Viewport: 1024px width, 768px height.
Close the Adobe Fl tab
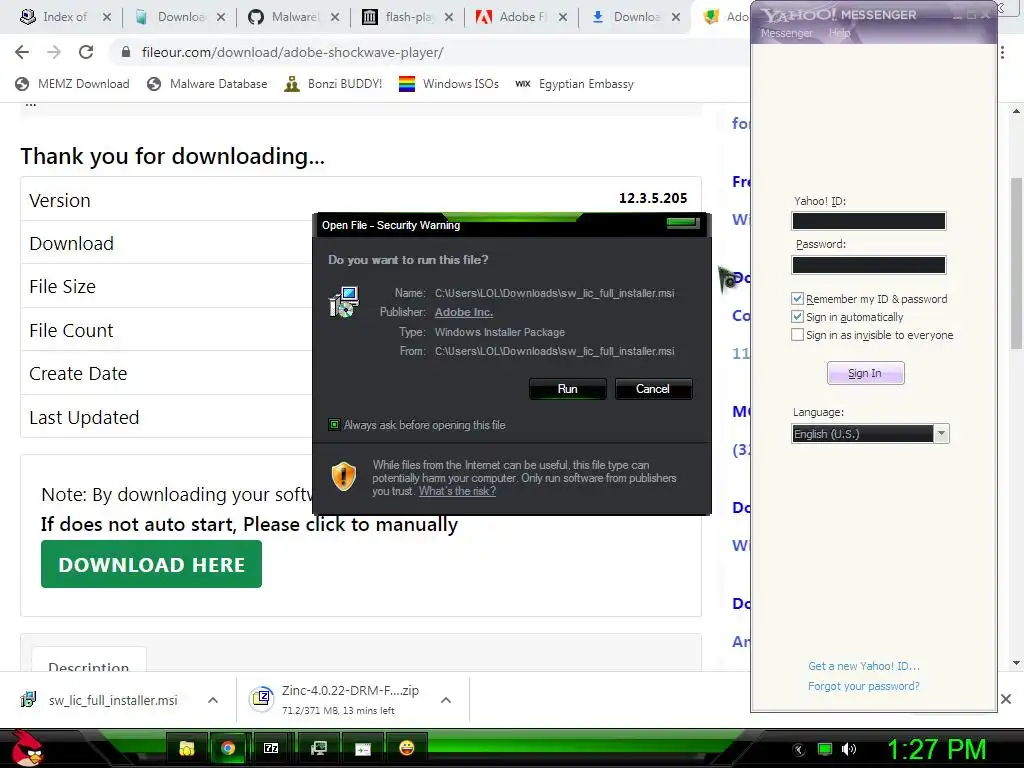tap(562, 17)
